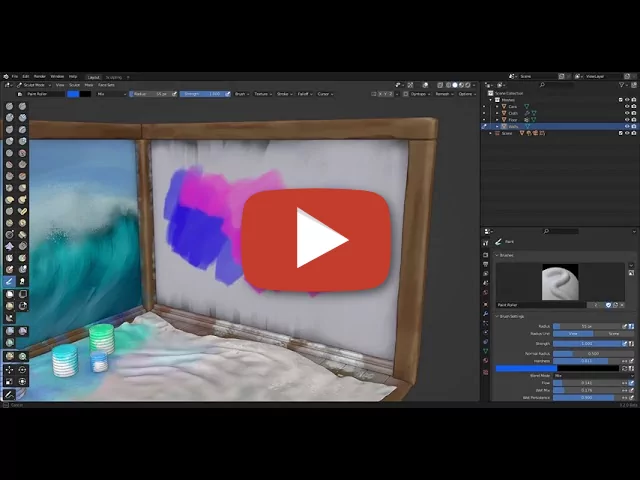The image size is (640, 480).
Task: Open the Help menu
Action: pos(73,76)
